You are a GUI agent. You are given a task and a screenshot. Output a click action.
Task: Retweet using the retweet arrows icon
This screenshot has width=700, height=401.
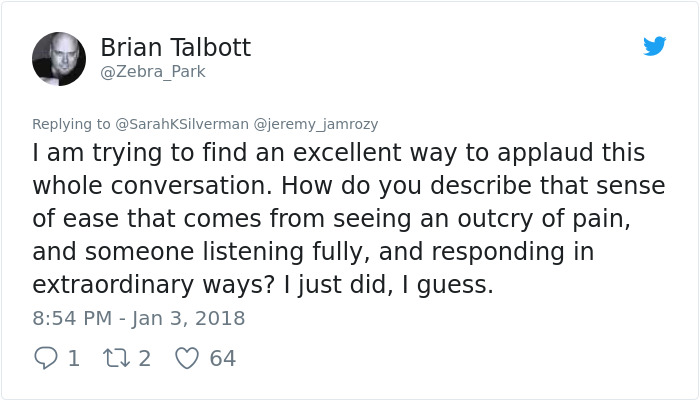(116, 358)
